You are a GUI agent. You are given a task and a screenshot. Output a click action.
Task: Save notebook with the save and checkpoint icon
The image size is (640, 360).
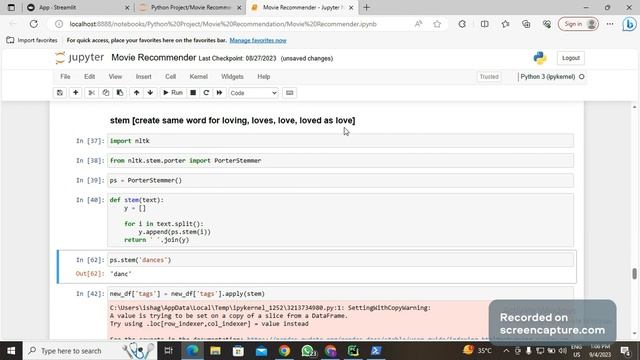(60, 93)
